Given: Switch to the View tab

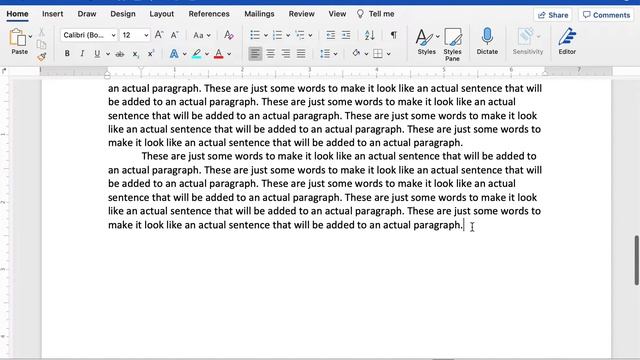Looking at the screenshot, I should 337,14.
